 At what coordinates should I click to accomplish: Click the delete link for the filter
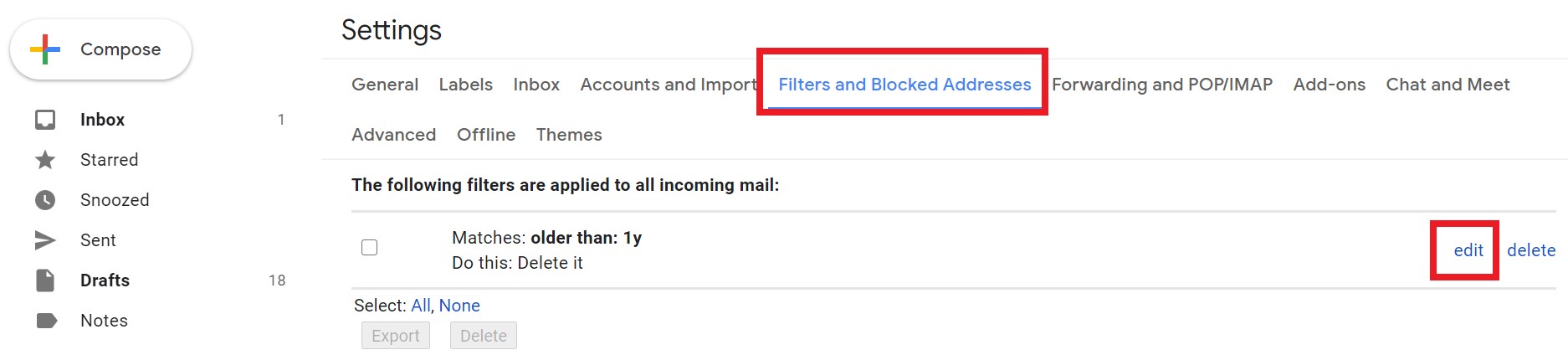point(1531,250)
